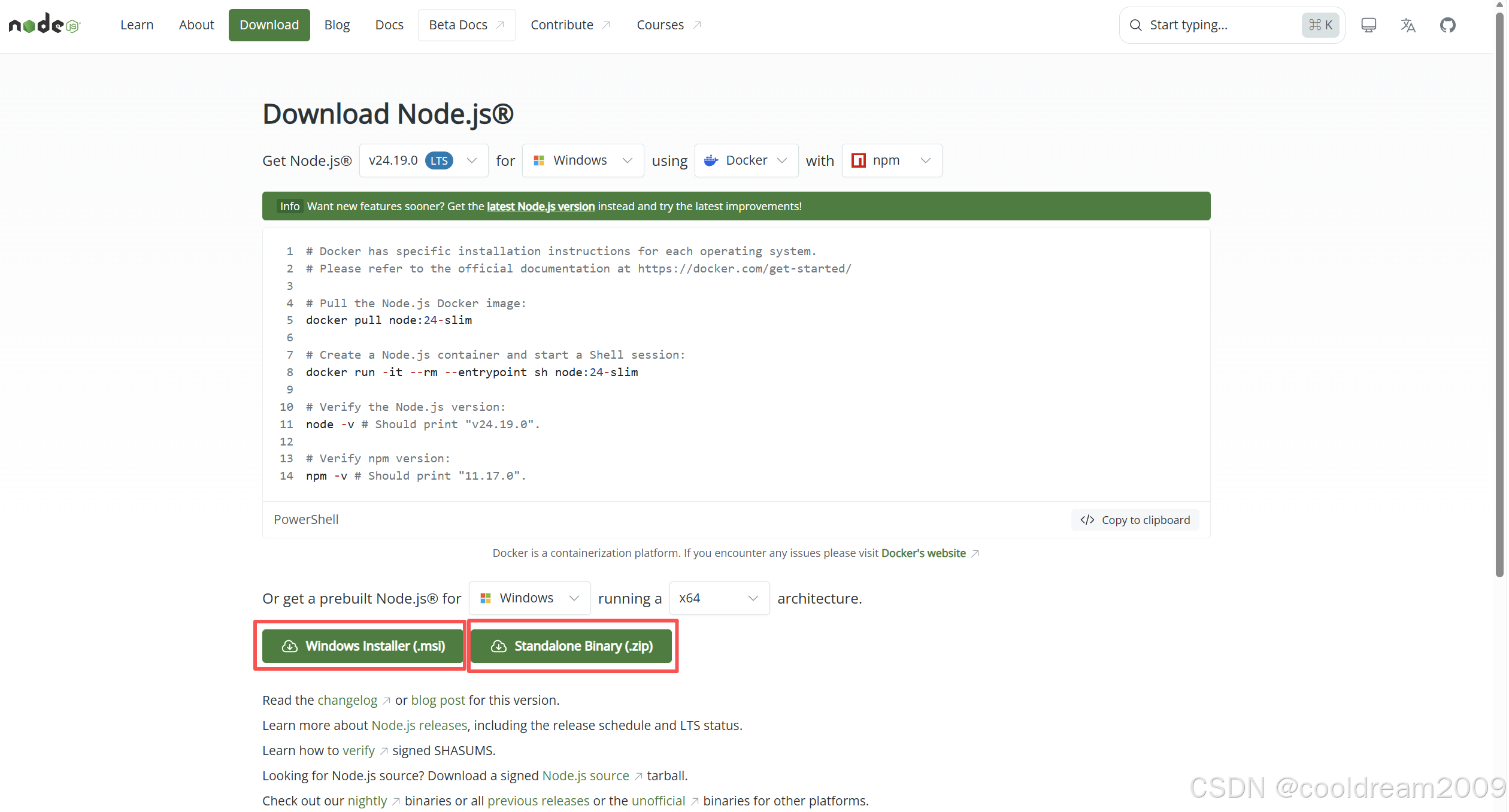
Task: Open the GitHub icon link
Action: click(1447, 25)
